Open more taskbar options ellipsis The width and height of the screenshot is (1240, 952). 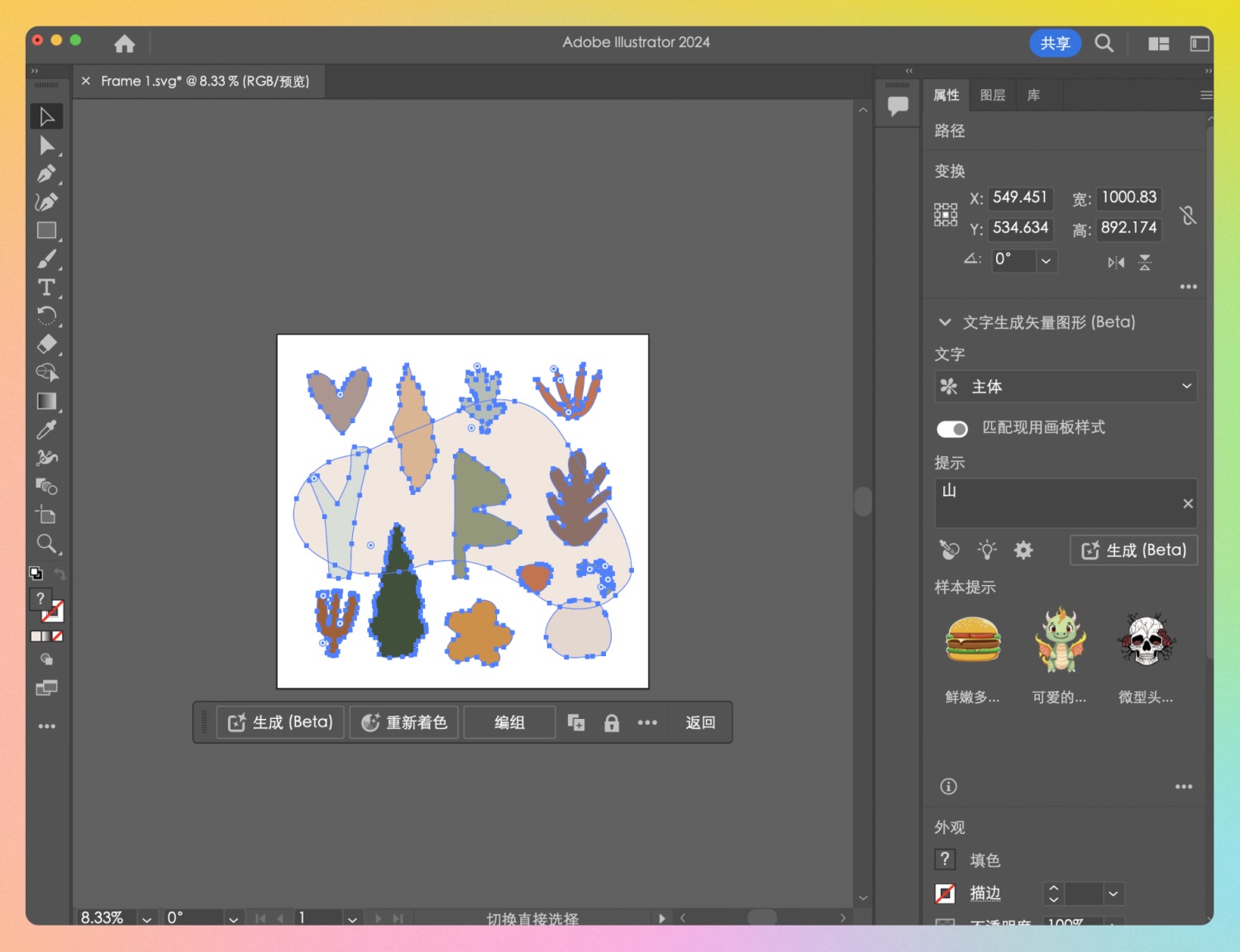(647, 723)
